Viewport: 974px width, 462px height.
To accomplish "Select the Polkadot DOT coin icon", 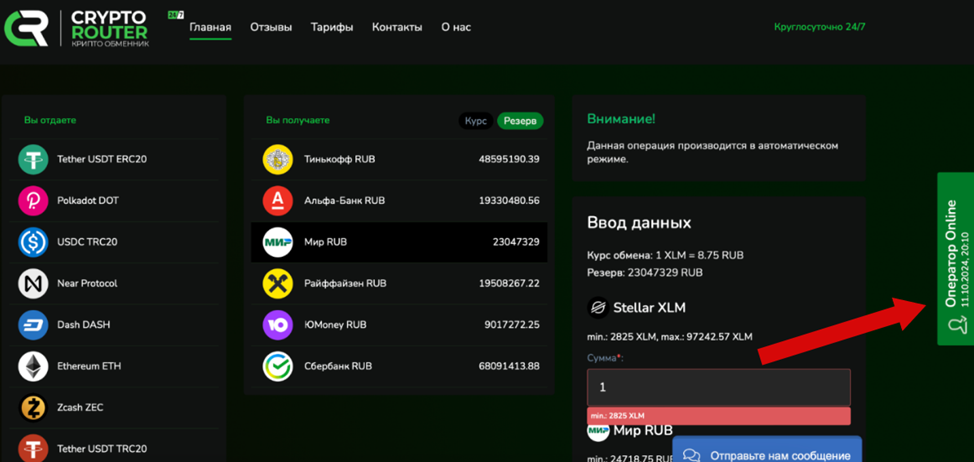I will click(33, 201).
